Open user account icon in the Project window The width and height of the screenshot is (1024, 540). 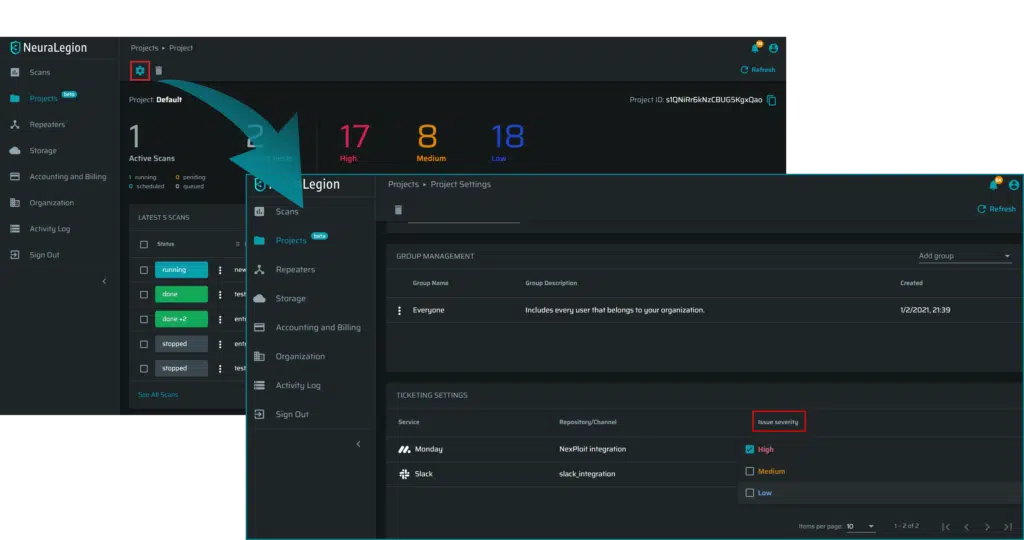pyautogui.click(x=773, y=48)
